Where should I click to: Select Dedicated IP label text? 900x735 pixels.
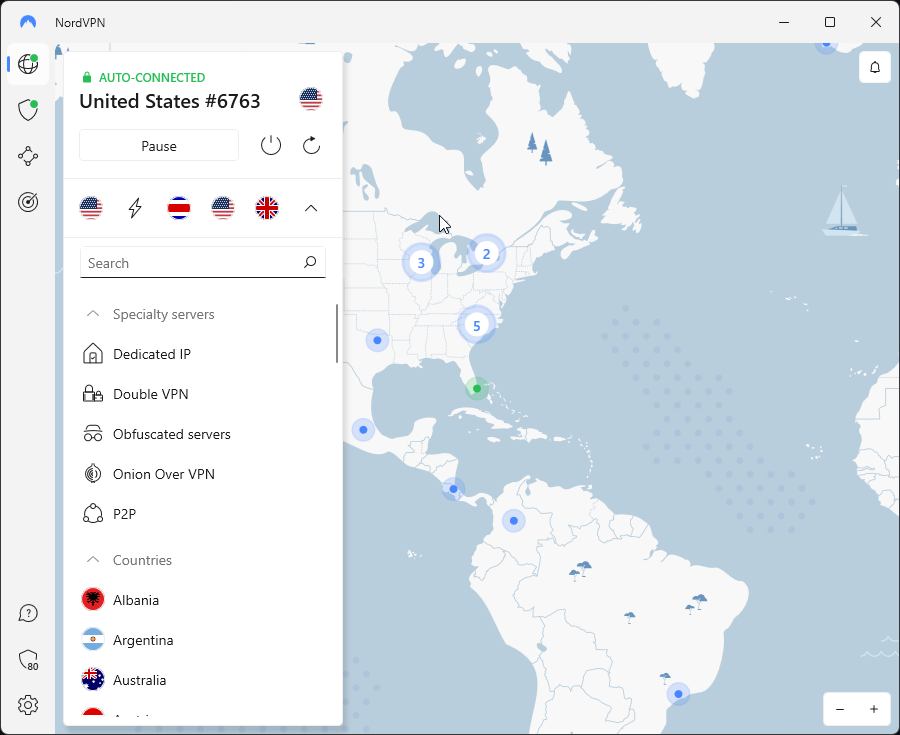click(152, 354)
